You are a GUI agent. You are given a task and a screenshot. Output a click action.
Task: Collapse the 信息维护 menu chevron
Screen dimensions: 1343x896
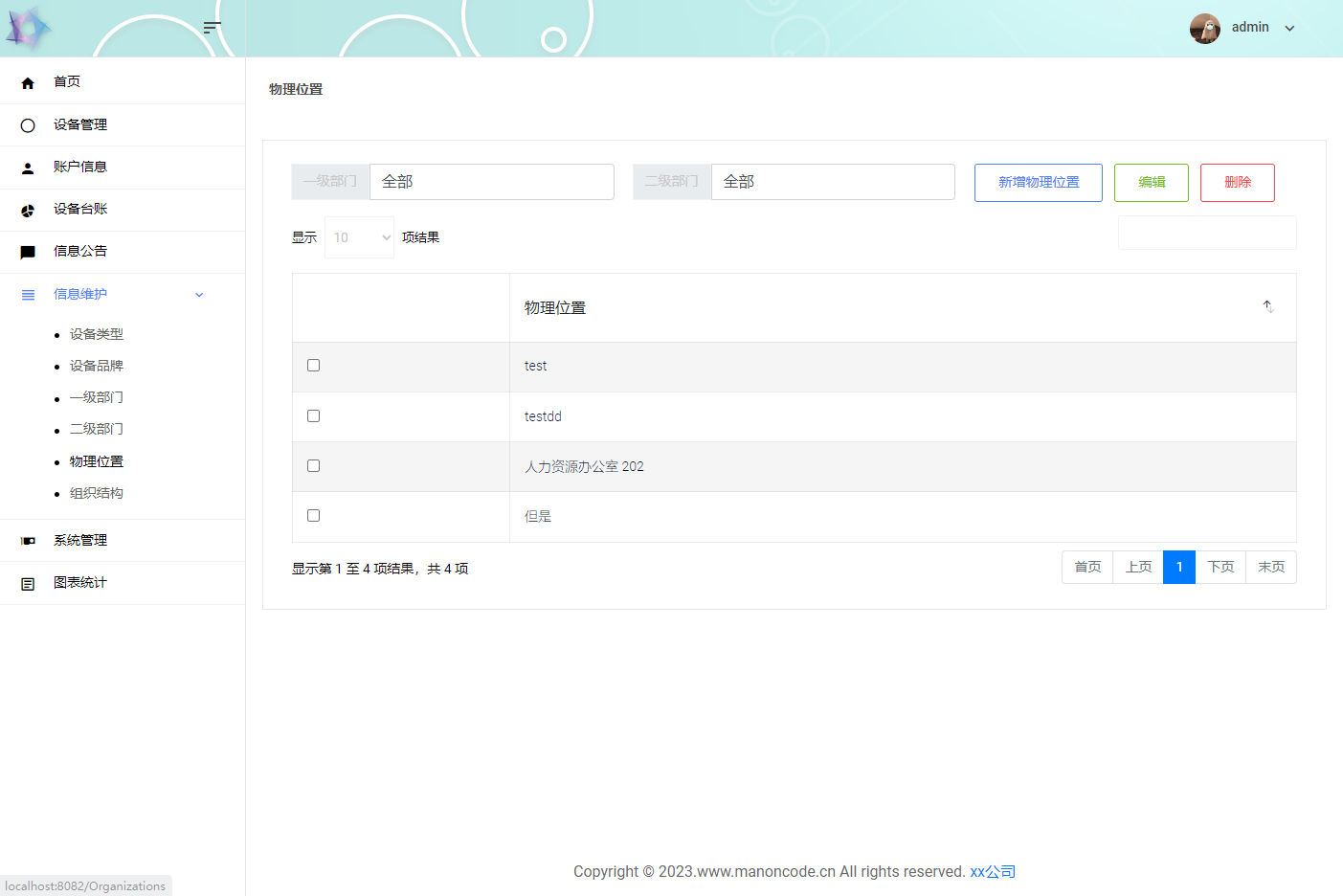coord(199,295)
